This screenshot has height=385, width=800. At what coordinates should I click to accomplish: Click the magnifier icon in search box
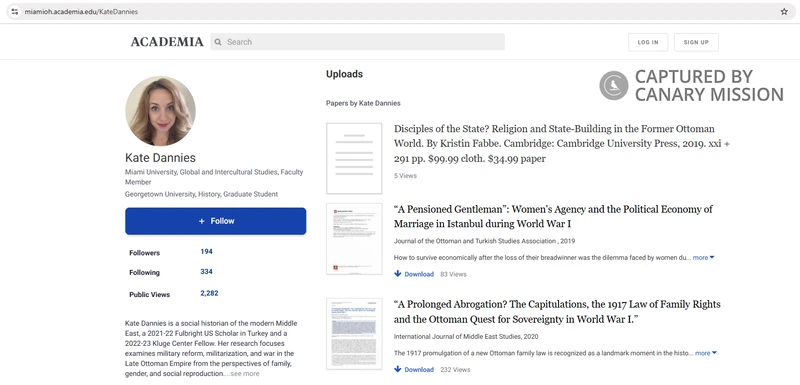218,42
